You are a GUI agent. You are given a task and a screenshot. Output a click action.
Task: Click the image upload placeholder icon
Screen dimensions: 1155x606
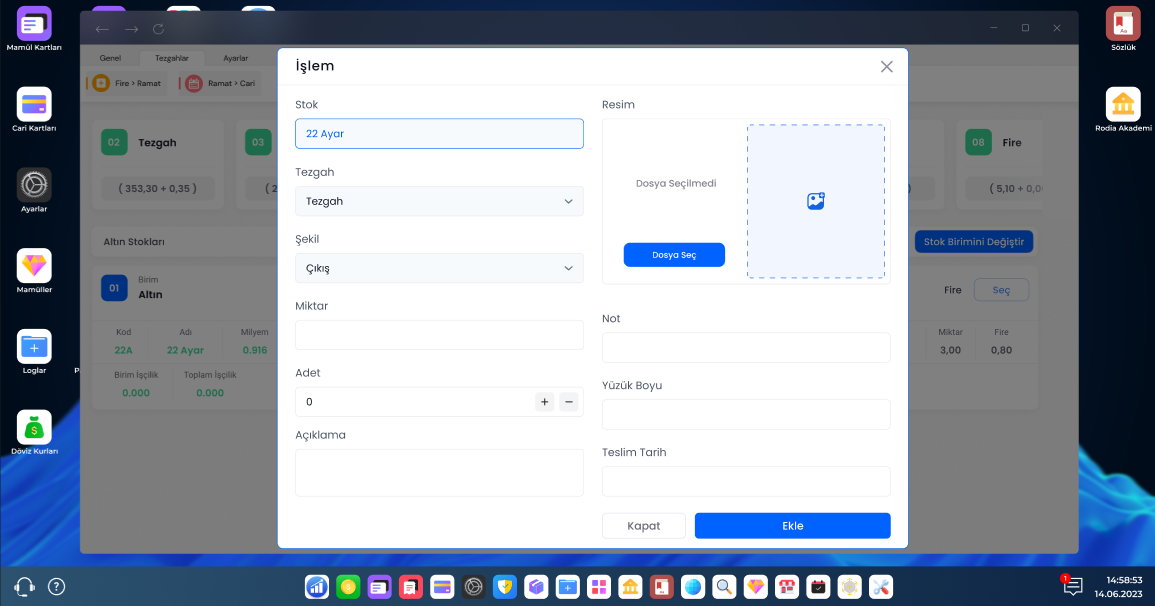tap(815, 201)
